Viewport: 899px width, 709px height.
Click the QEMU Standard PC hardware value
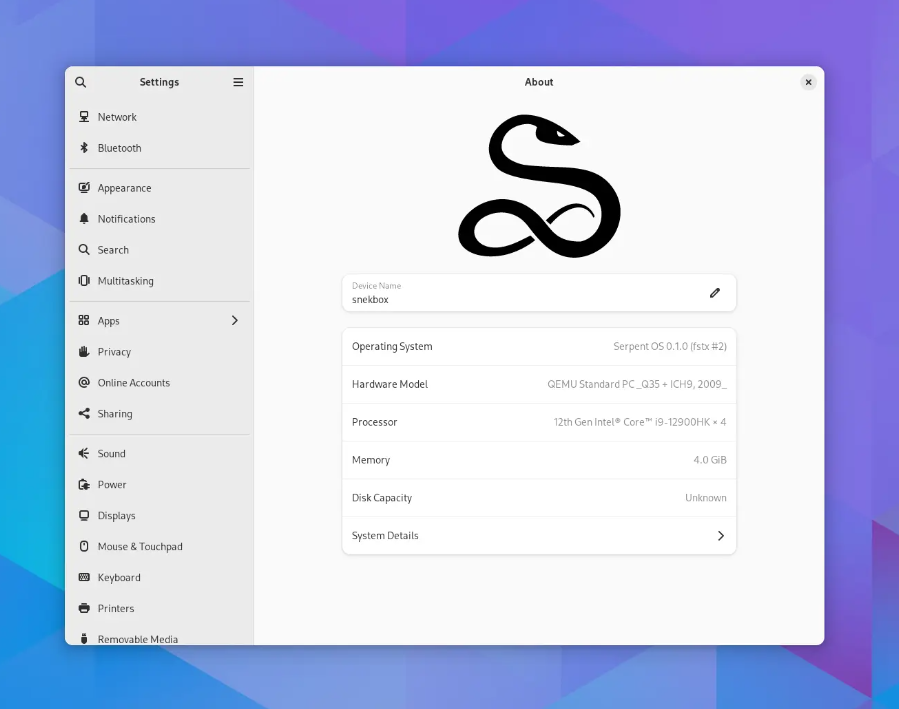[637, 384]
